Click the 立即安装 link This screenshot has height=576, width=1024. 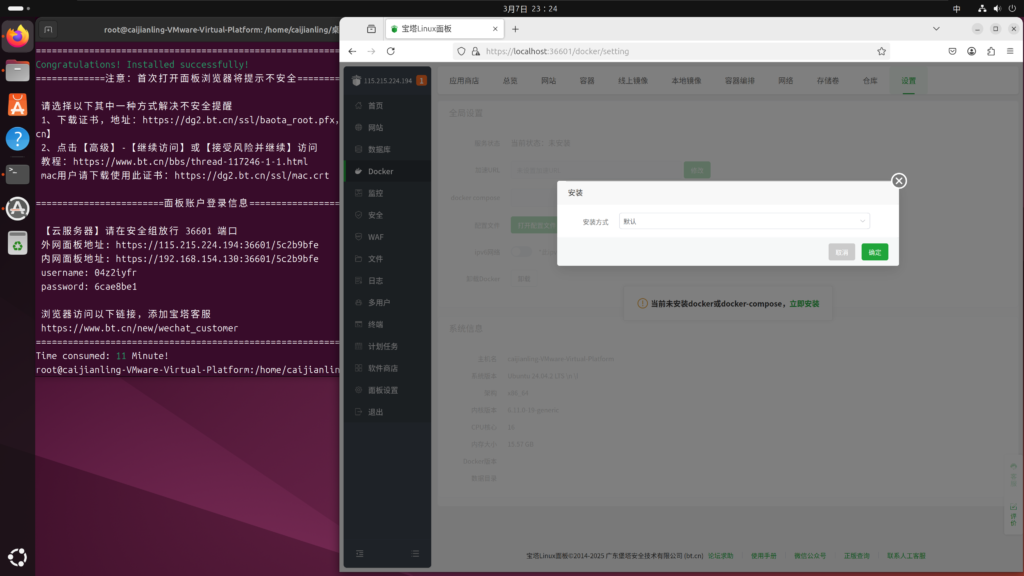coord(804,304)
